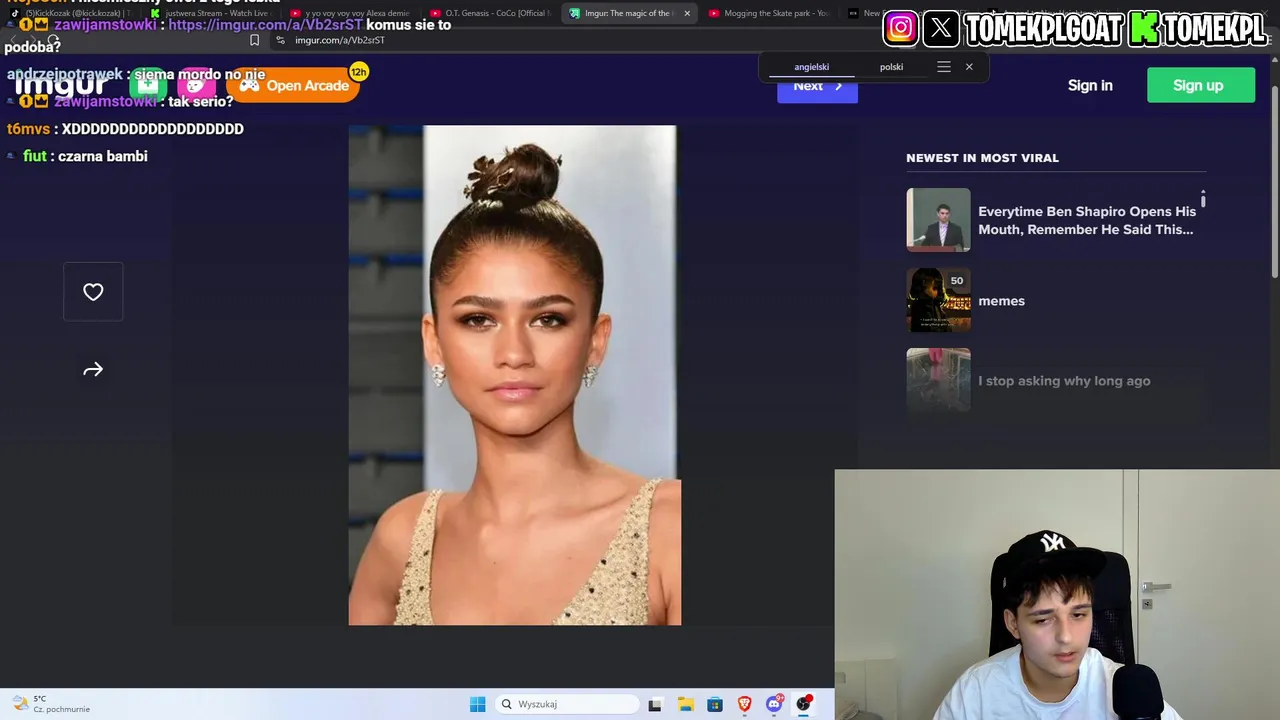
Task: Close the Imgur browser tab
Action: coord(687,13)
